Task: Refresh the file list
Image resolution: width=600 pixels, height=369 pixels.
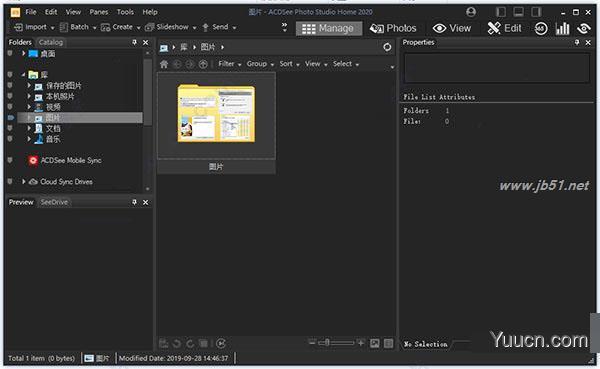Action: pyautogui.click(x=387, y=47)
